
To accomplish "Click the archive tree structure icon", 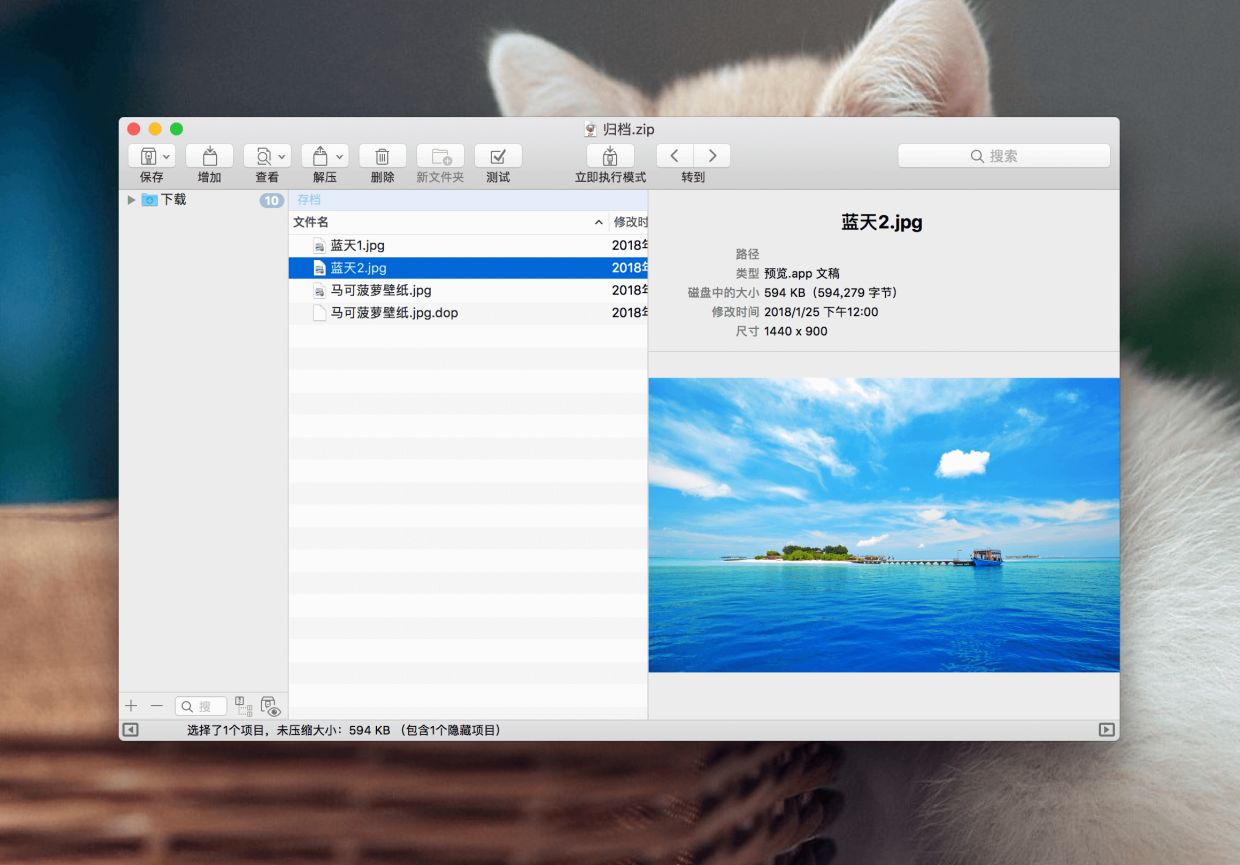I will pos(243,706).
